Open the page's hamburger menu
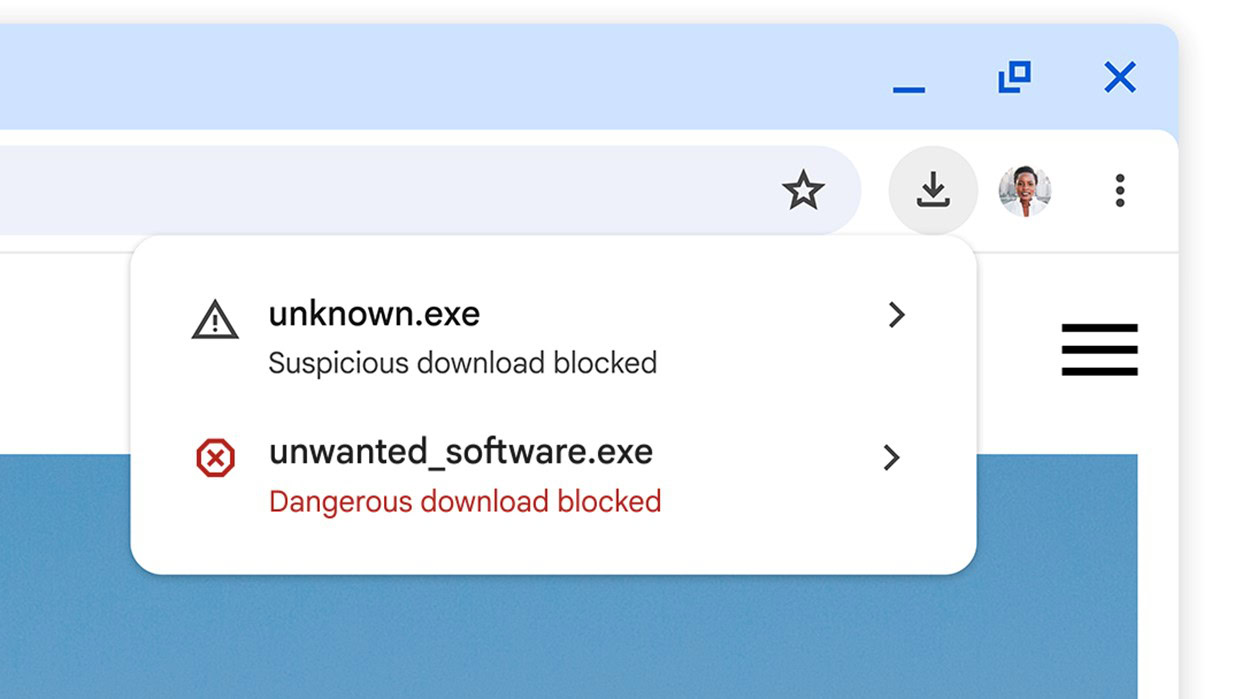 coord(1099,350)
